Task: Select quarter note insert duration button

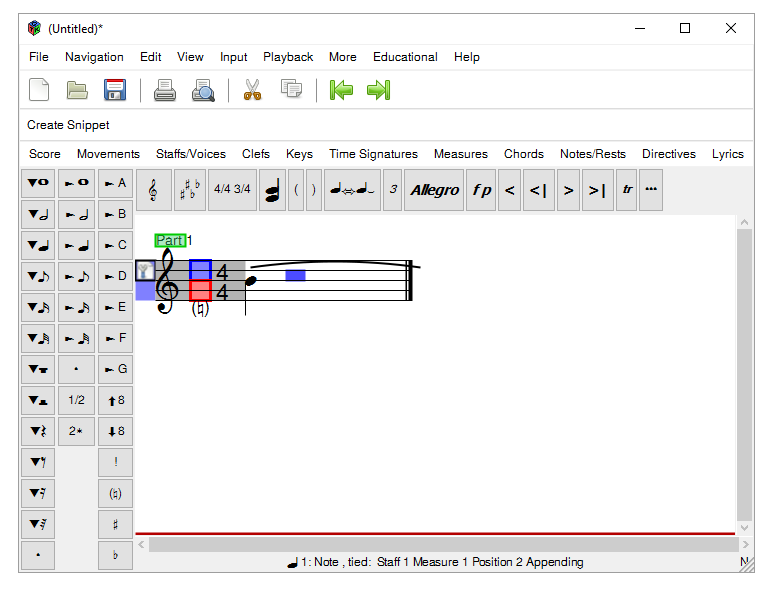Action: pos(38,245)
